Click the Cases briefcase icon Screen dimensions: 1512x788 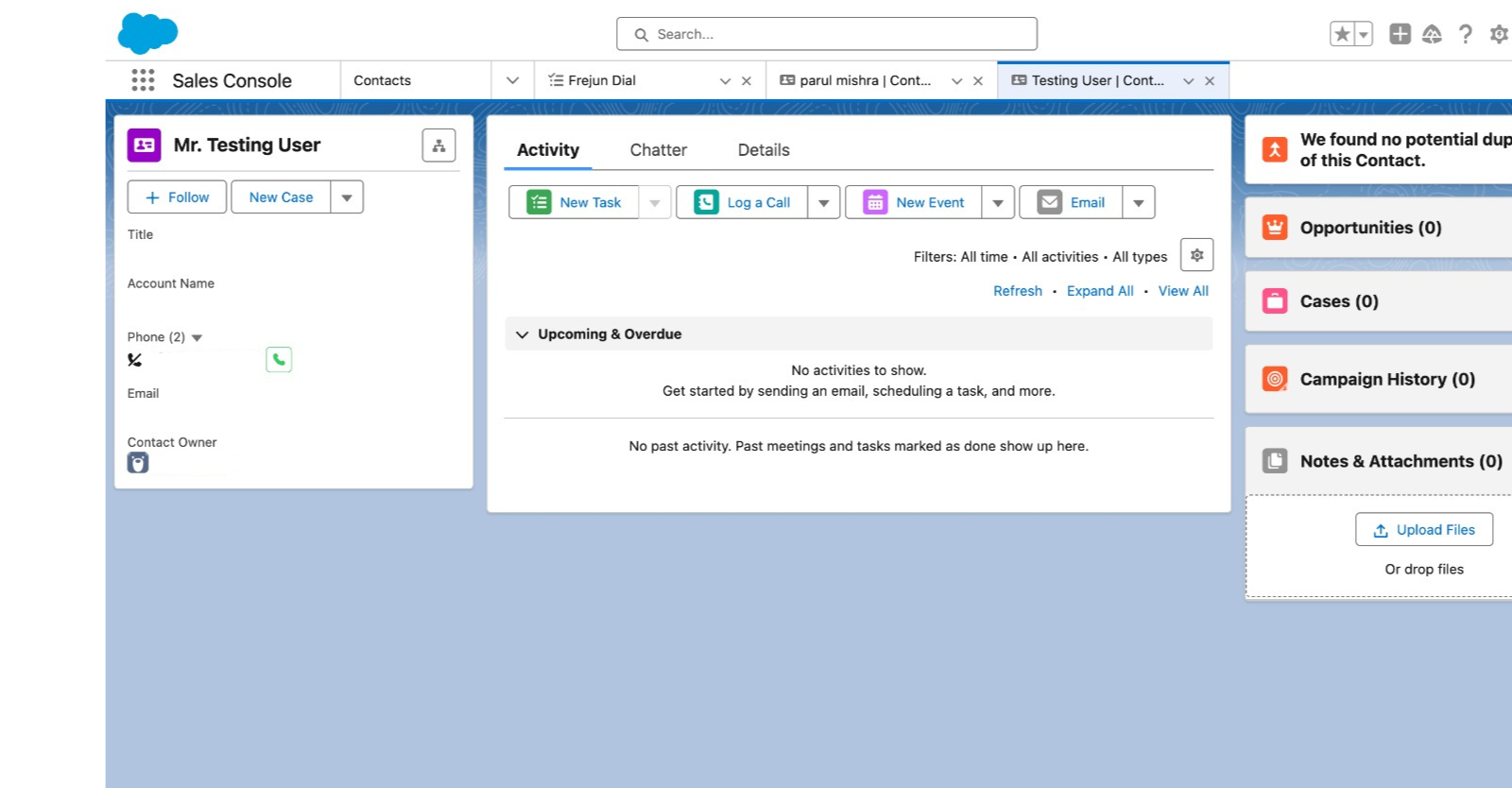tap(1275, 301)
